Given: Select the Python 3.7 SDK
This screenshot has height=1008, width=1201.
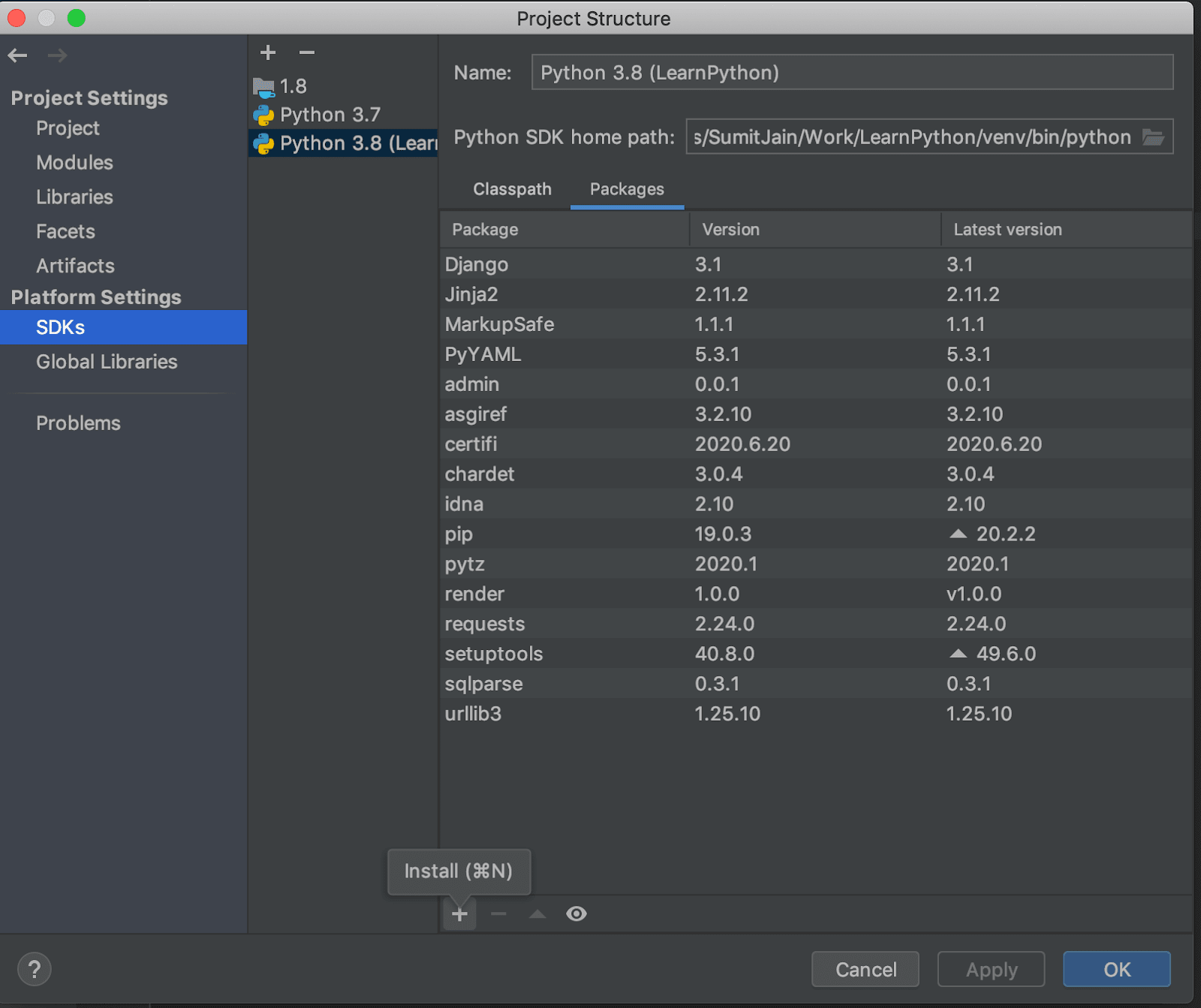Looking at the screenshot, I should pos(330,115).
